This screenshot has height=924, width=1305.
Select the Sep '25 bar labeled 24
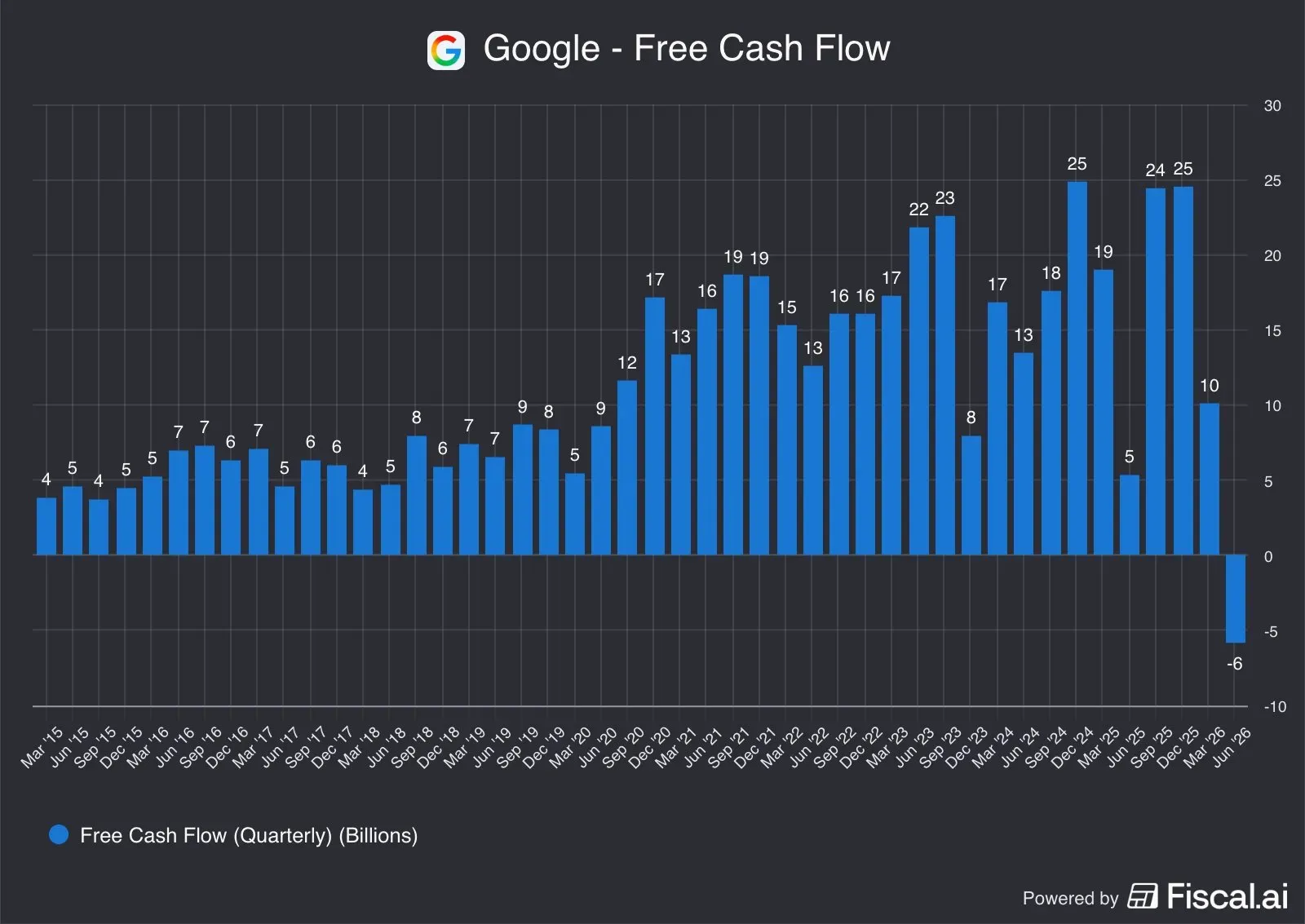(x=1156, y=372)
